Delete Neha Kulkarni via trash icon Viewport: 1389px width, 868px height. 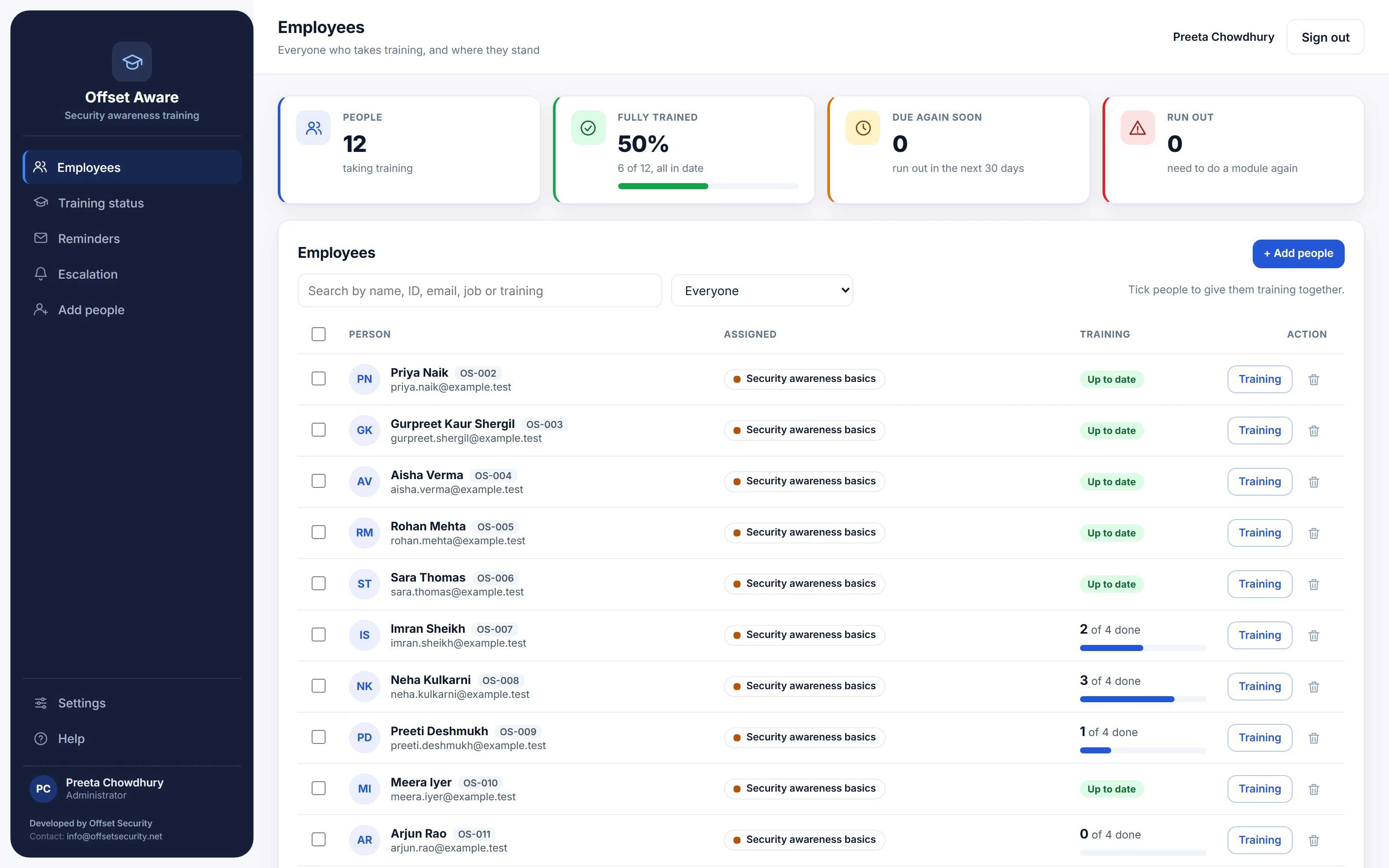(1313, 687)
